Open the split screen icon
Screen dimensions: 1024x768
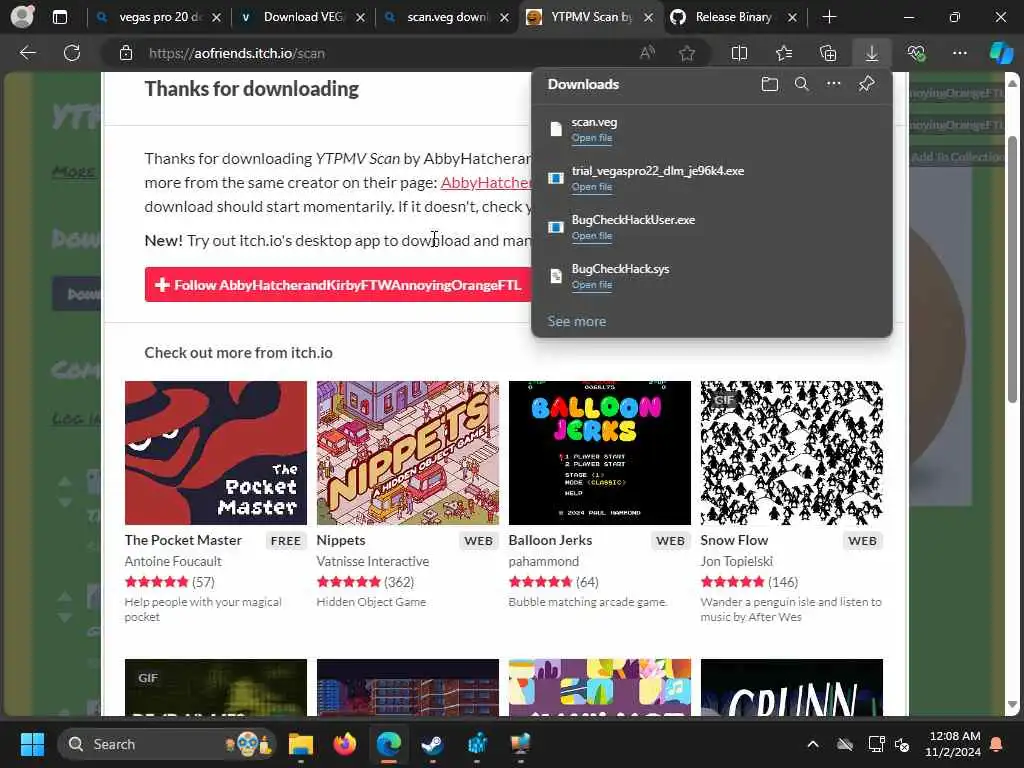[x=739, y=54]
